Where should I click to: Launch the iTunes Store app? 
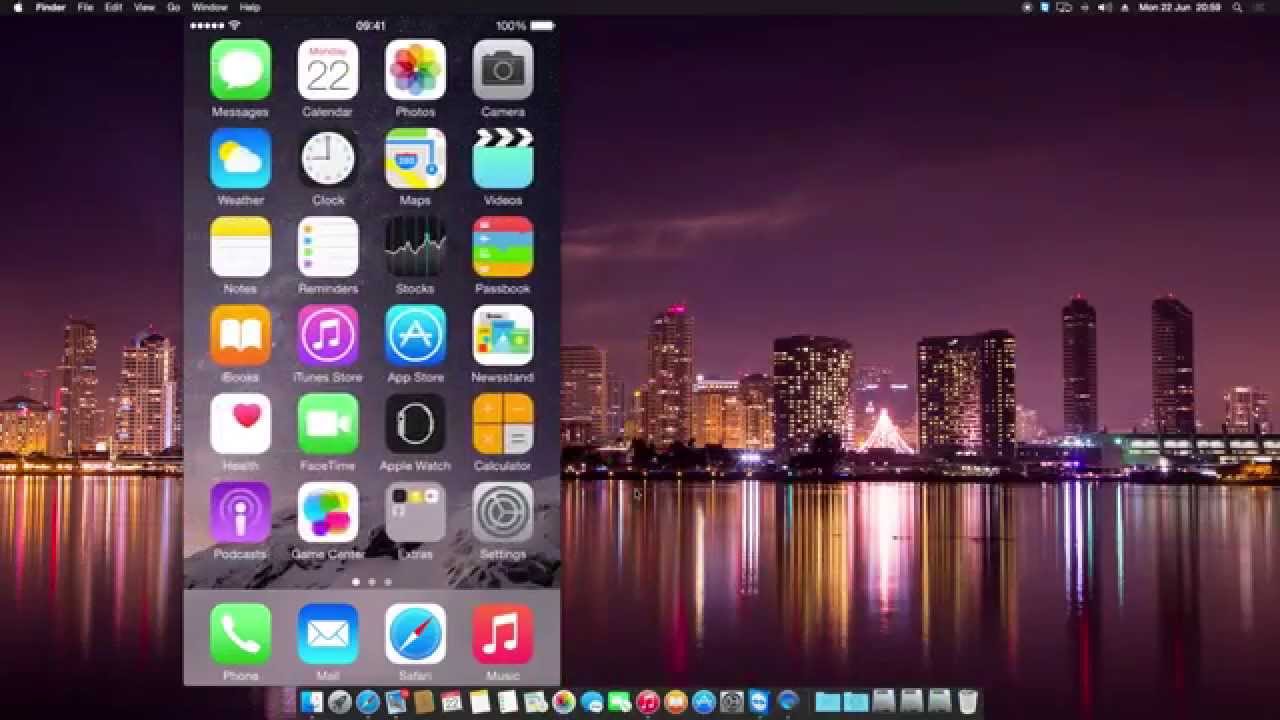point(328,335)
